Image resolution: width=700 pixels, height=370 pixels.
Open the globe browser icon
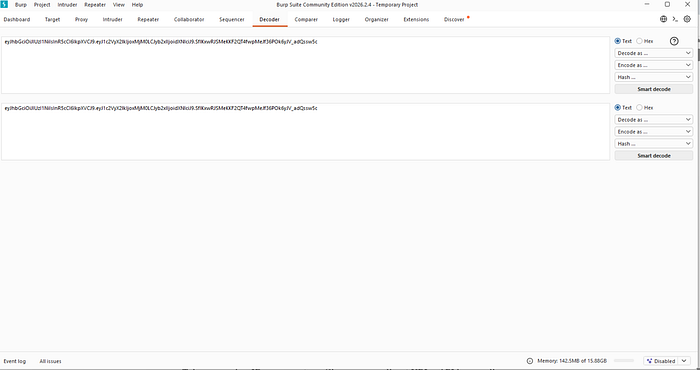(663, 19)
